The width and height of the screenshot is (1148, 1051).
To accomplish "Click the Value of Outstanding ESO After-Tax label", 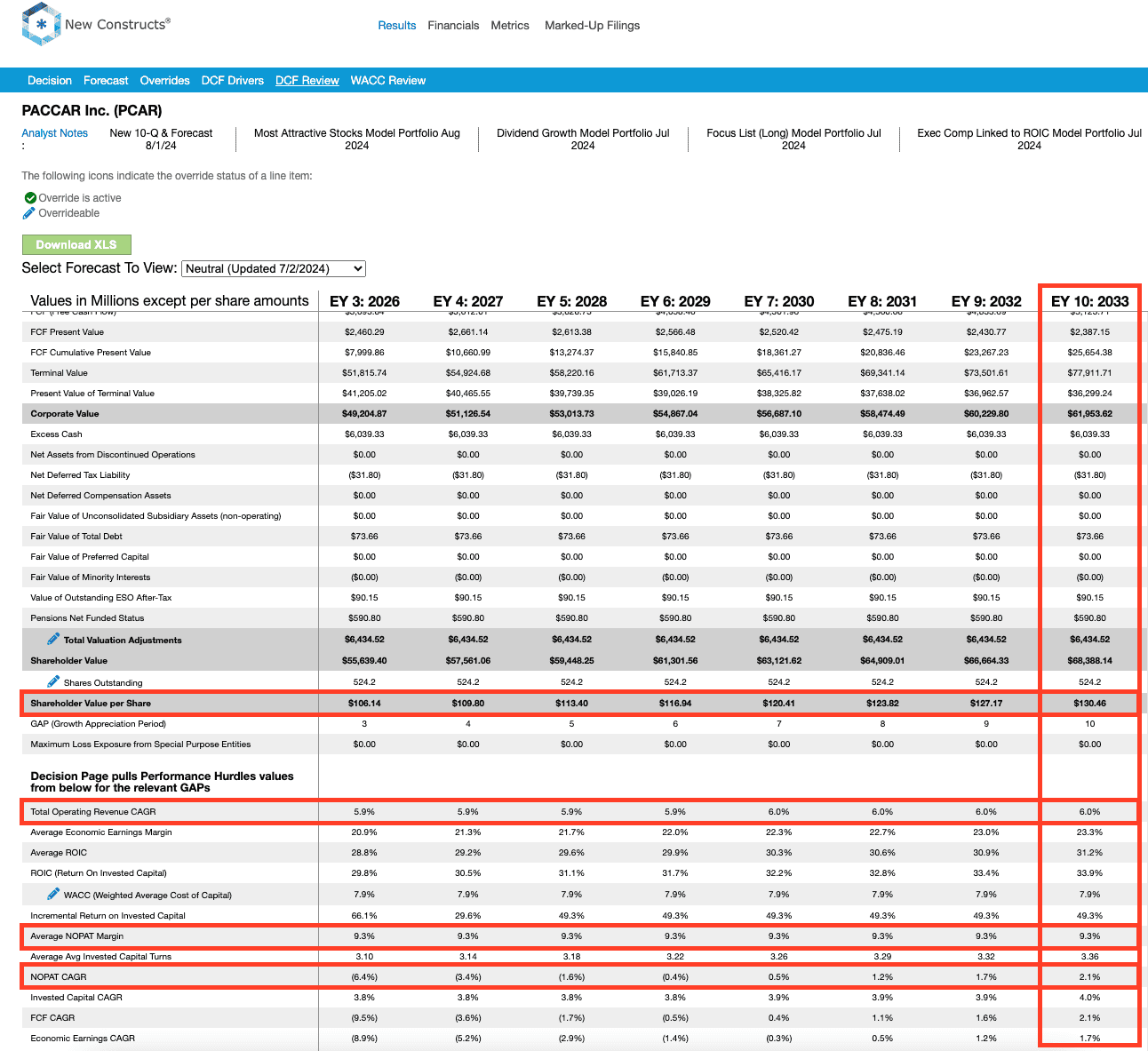I will tap(101, 598).
